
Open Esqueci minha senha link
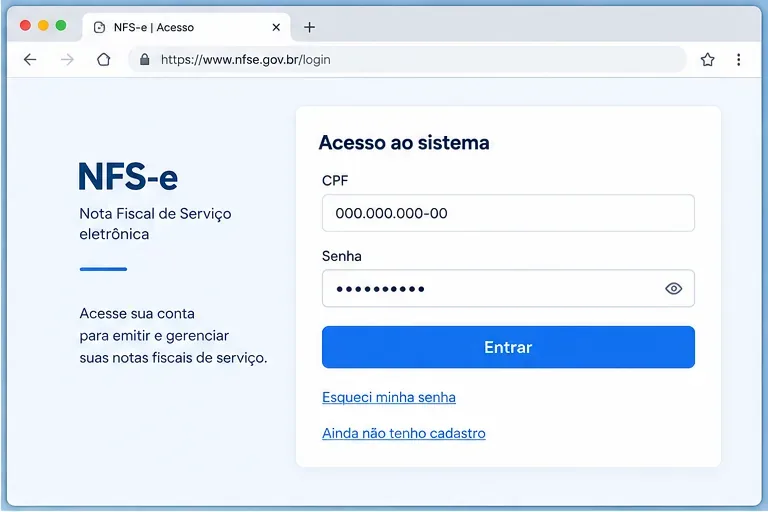click(389, 397)
